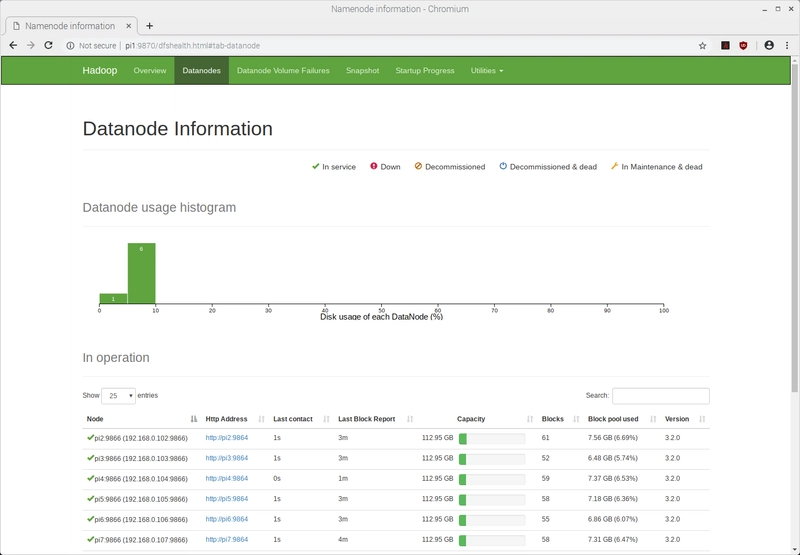Open the user profile avatar icon
Image resolution: width=800 pixels, height=555 pixels.
pyautogui.click(x=769, y=45)
